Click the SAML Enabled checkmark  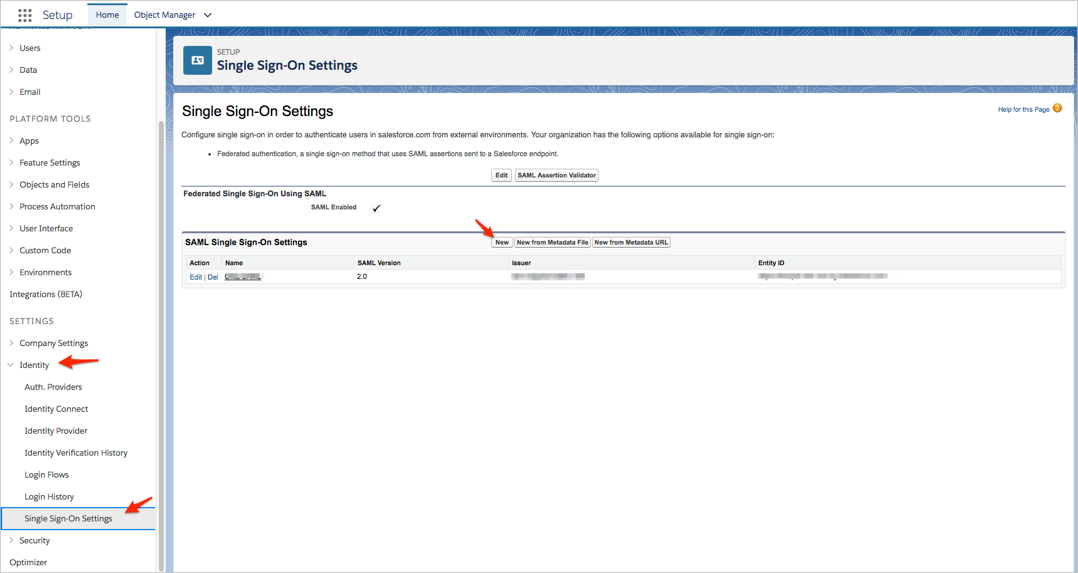[377, 208]
